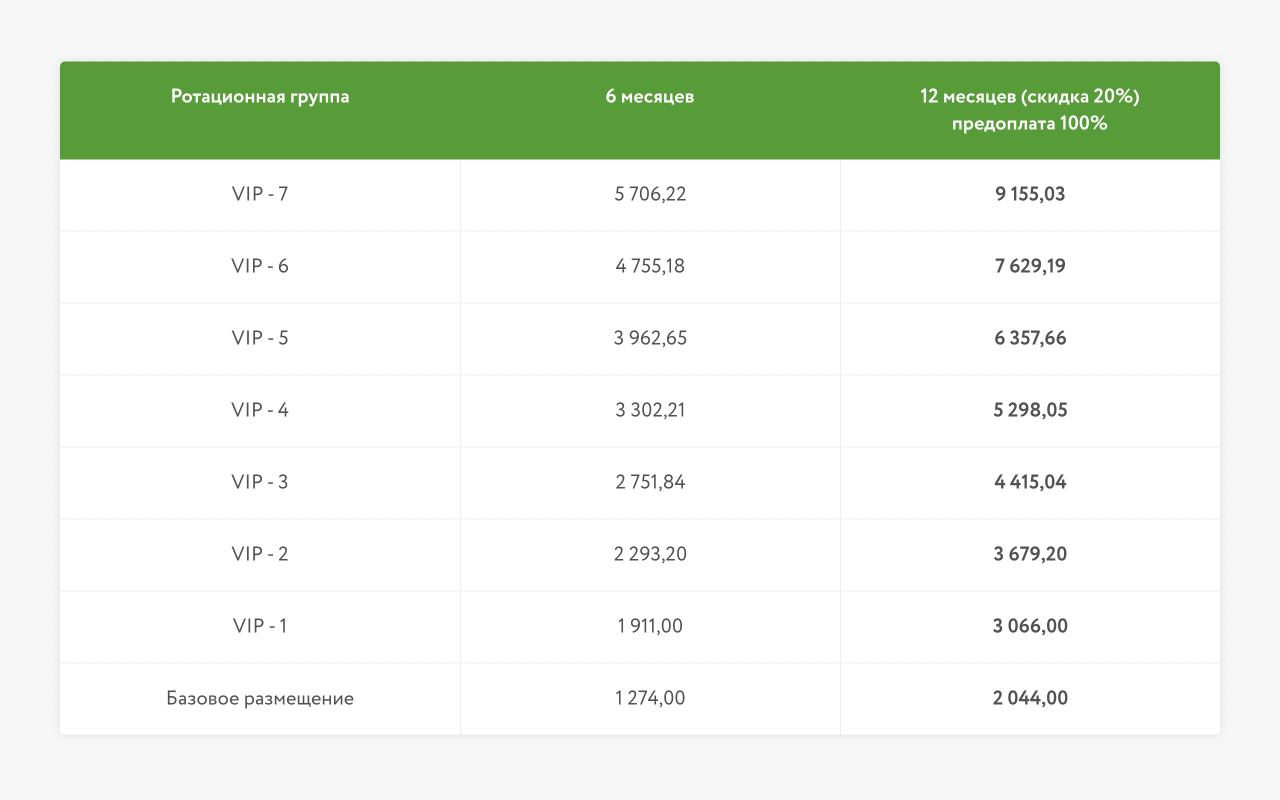The image size is (1280, 800).
Task: Click the bold price 5 298,05
Action: tap(1030, 411)
